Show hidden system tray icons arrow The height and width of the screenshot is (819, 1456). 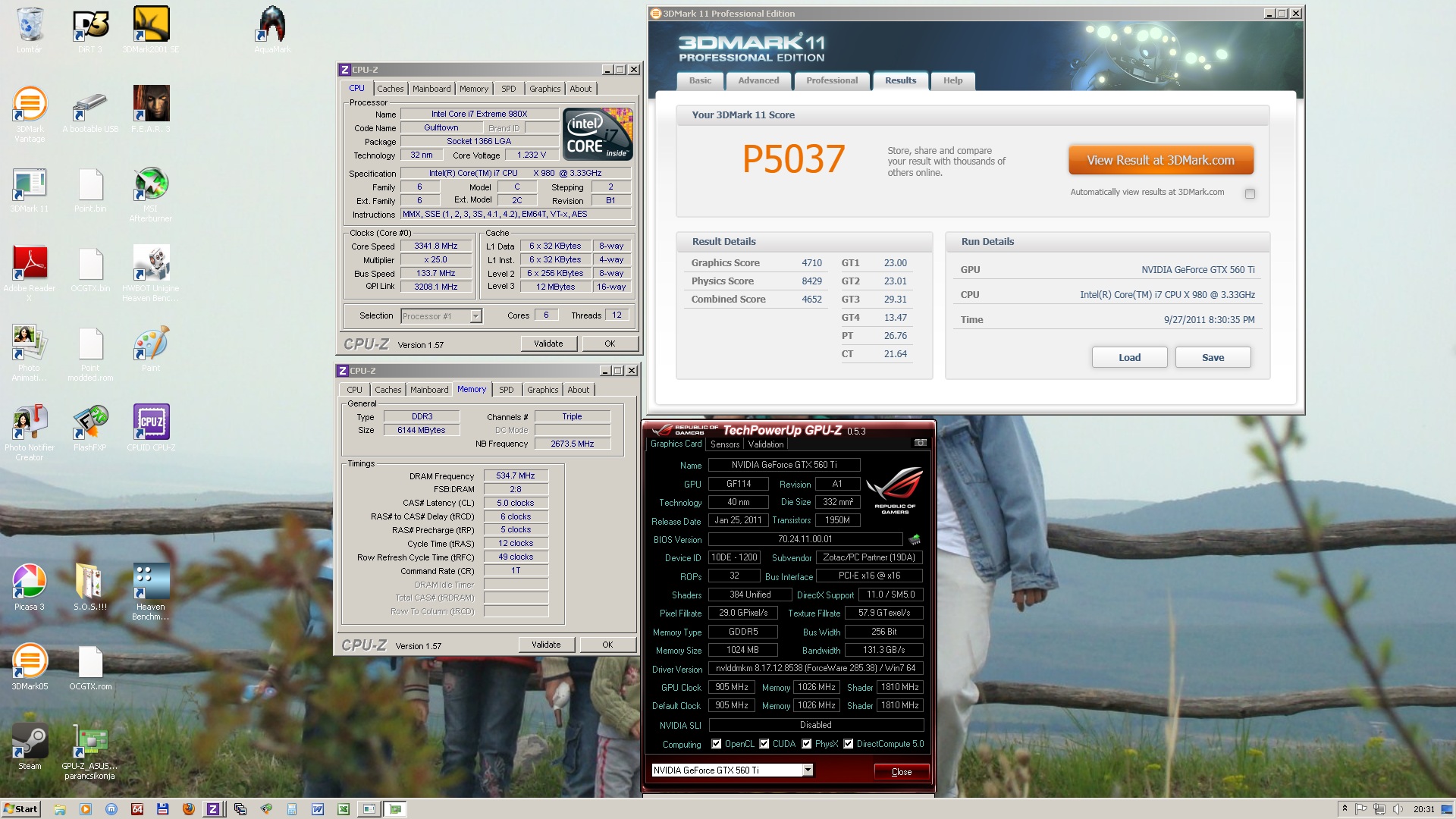[1345, 808]
